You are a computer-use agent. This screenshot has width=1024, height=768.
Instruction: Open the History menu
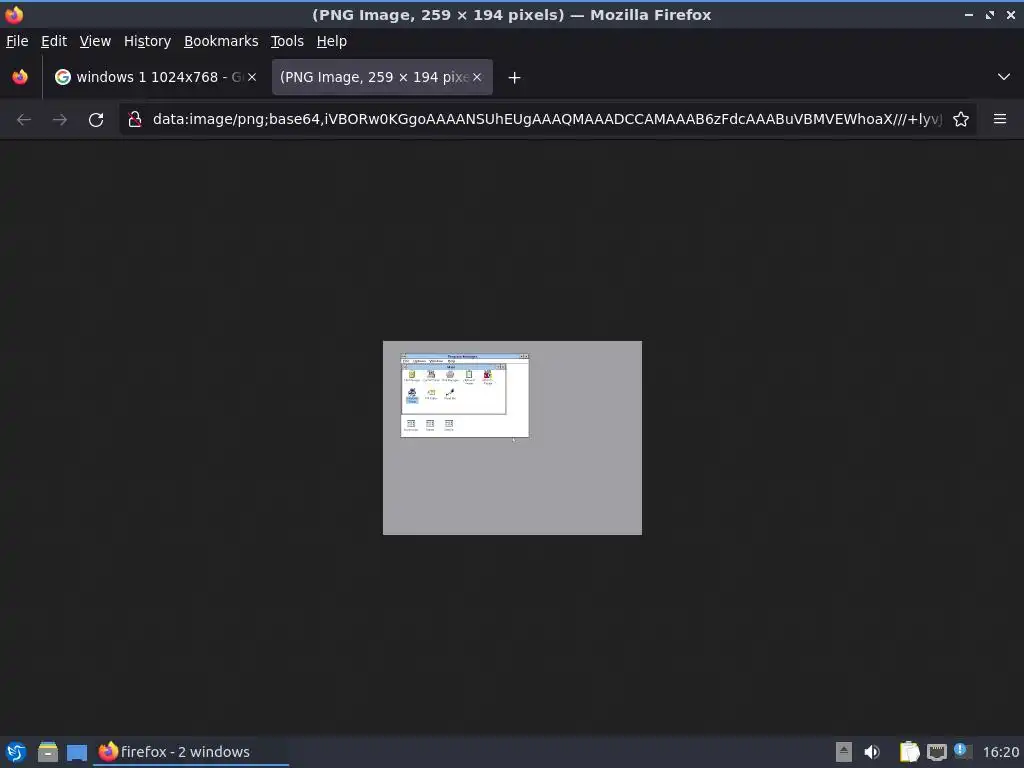[x=147, y=41]
